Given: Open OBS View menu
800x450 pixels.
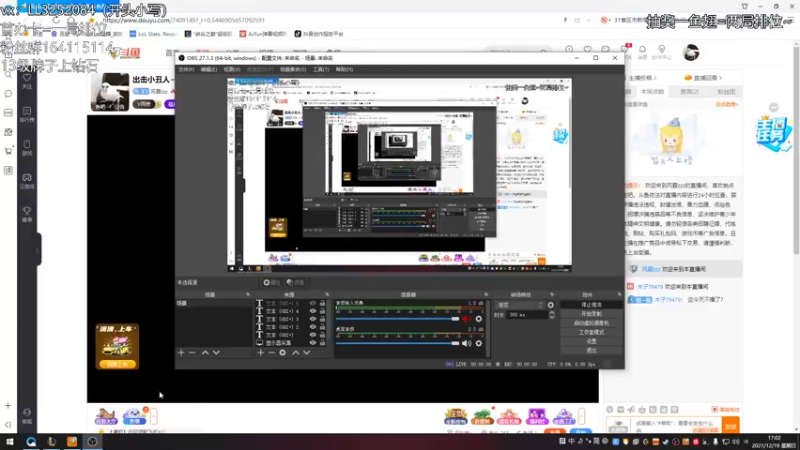Looking at the screenshot, I should tap(231, 69).
